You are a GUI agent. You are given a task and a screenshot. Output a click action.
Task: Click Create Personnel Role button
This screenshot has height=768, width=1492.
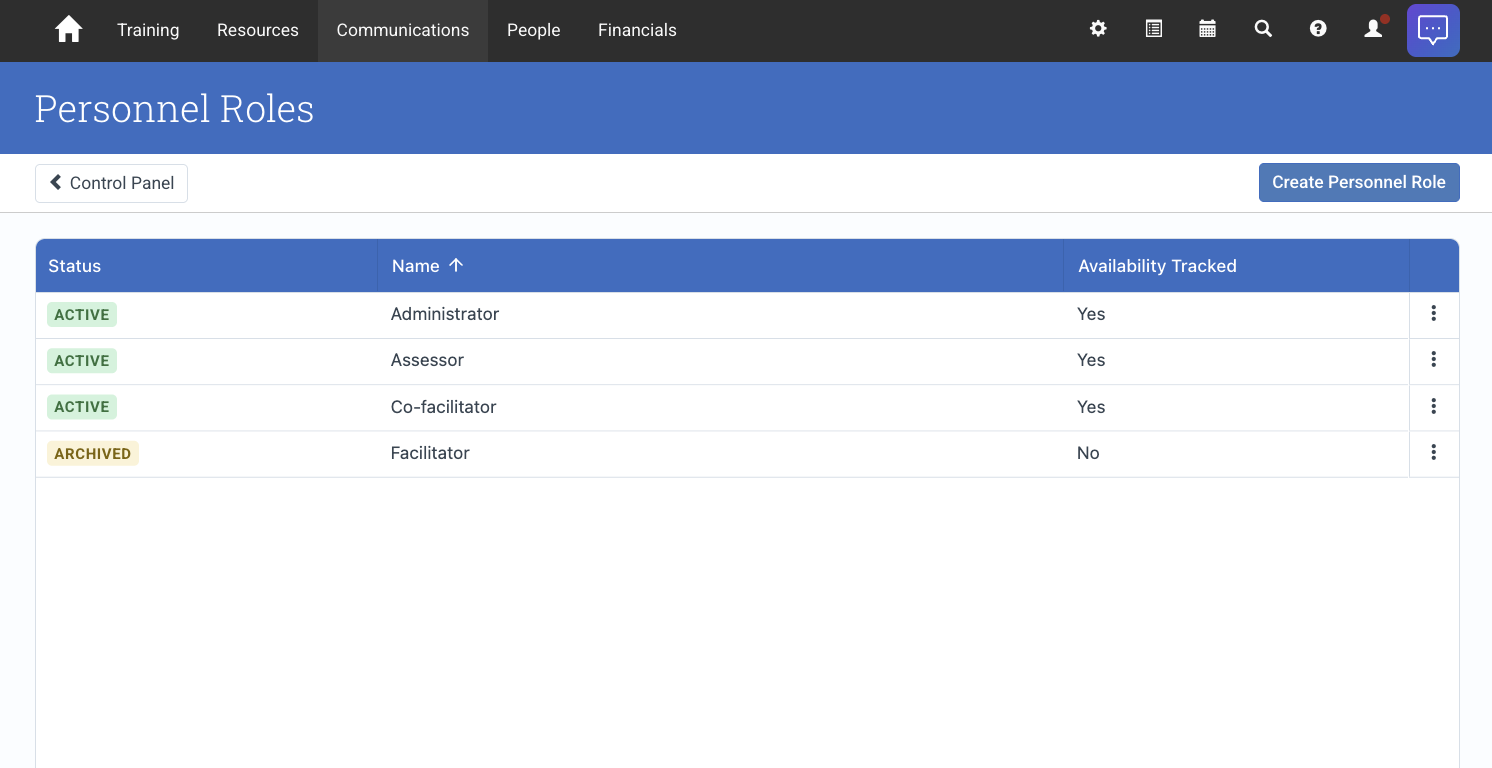pyautogui.click(x=1359, y=182)
